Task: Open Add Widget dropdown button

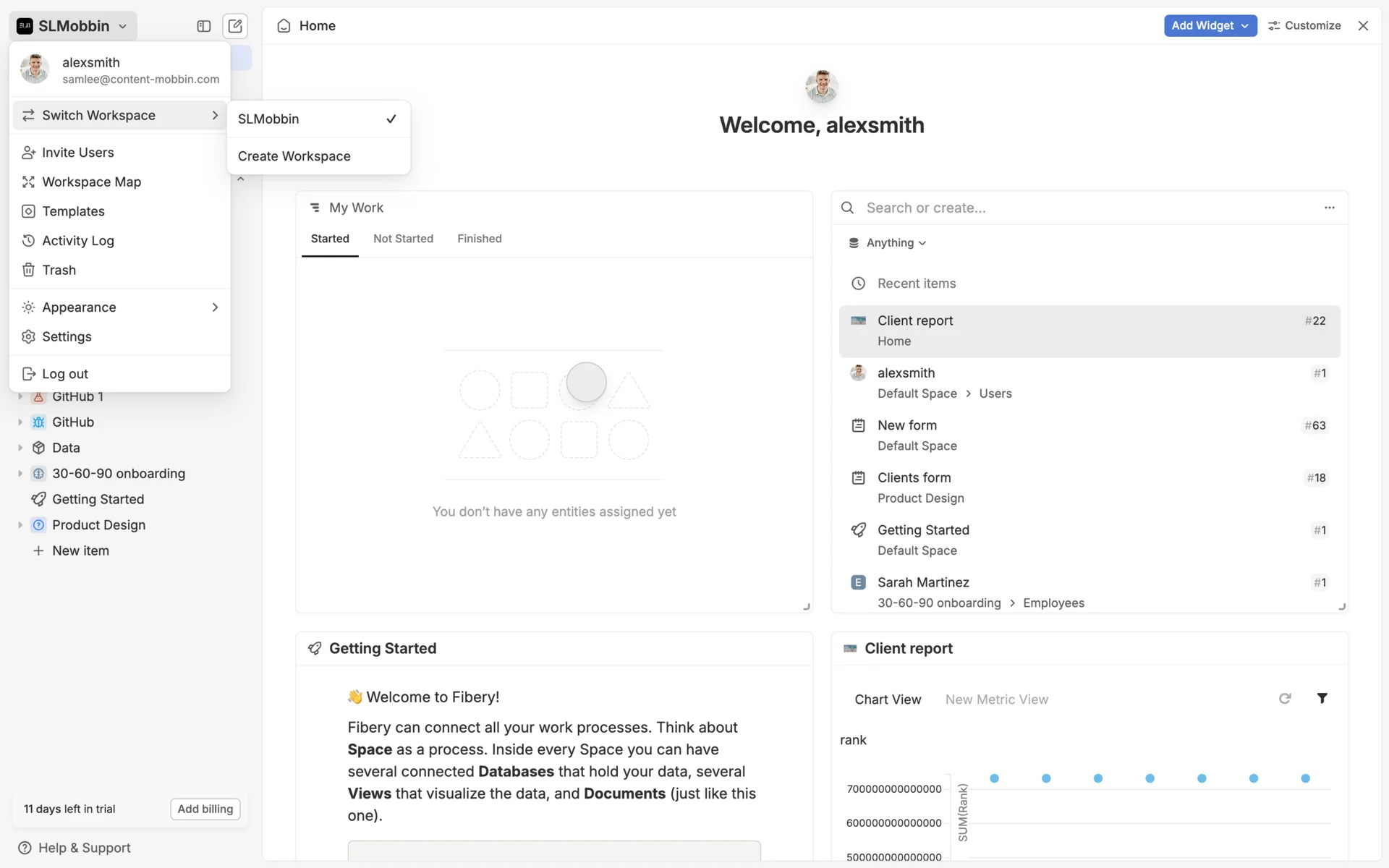Action: pos(1210,26)
